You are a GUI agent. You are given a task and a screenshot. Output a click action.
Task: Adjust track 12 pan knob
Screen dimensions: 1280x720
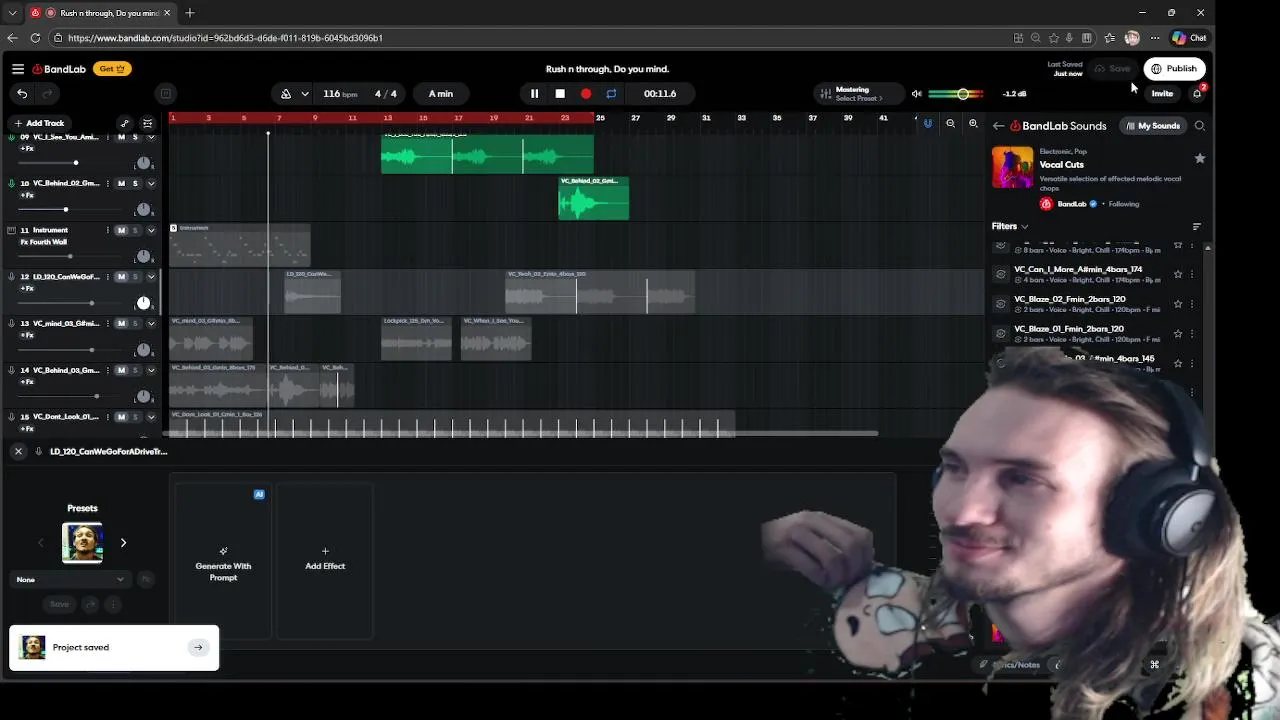tap(143, 303)
